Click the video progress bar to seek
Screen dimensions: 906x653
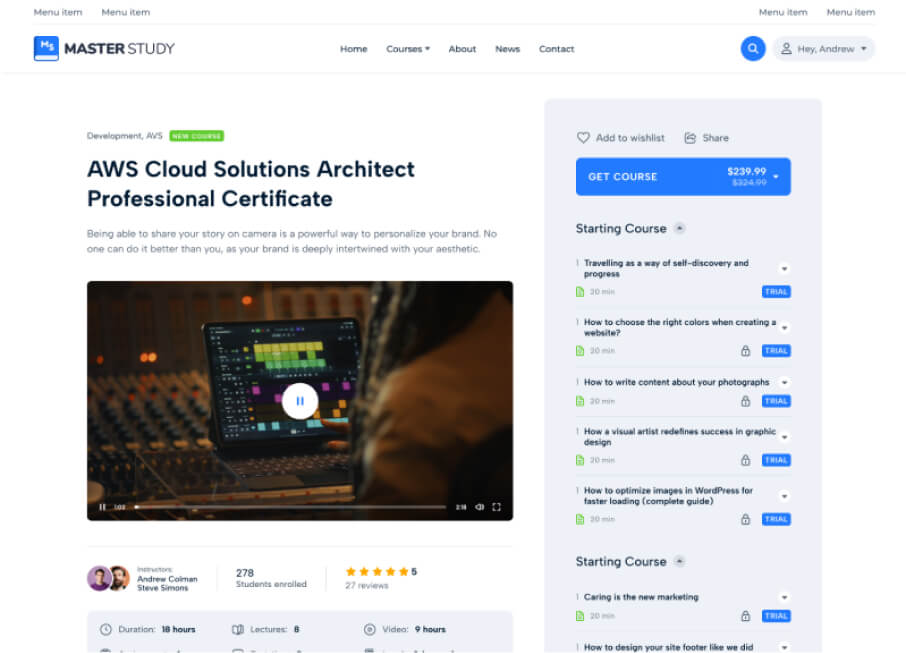coord(290,507)
